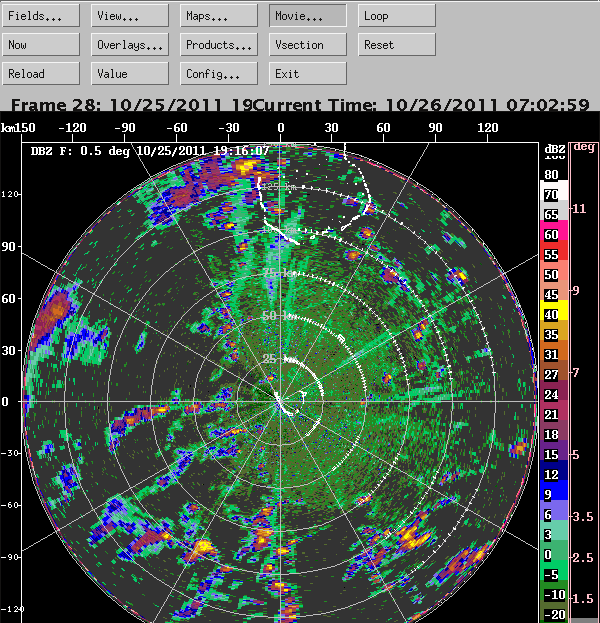600x623 pixels.
Task: Click the 25 km range ring label
Action: [278, 359]
